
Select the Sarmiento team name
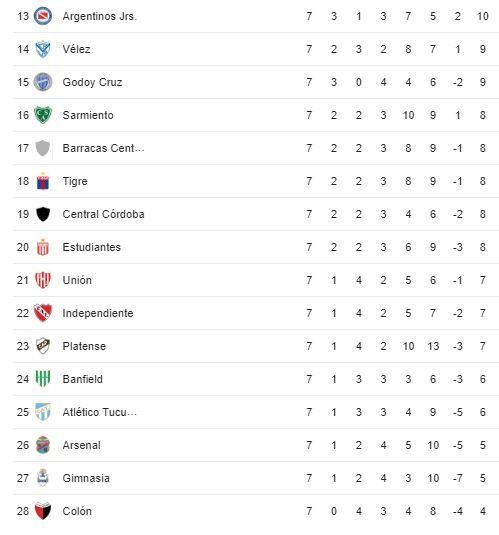[88, 115]
